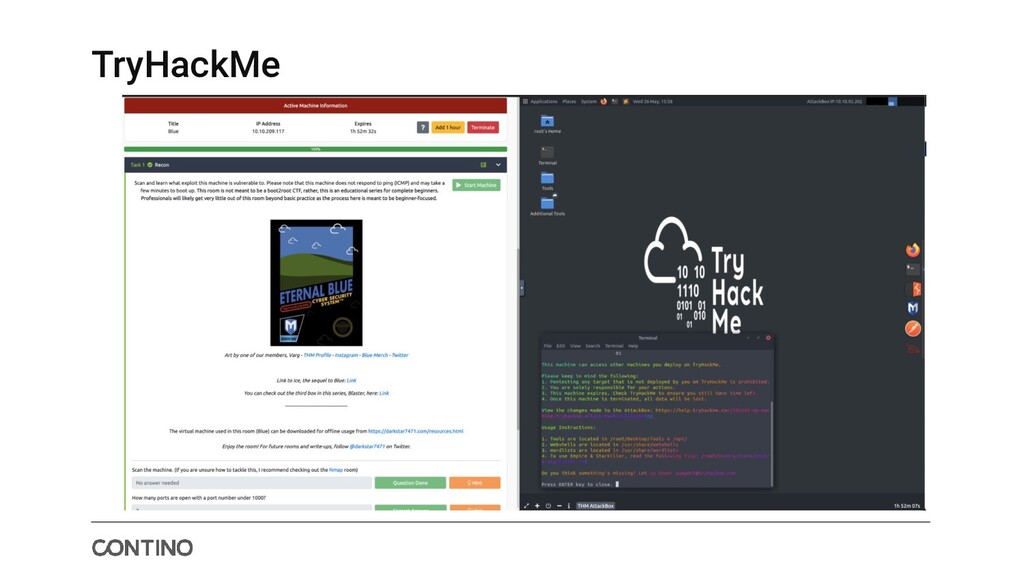Click the Add 1 hour button
Screen dimensions: 1024x576
(448, 127)
